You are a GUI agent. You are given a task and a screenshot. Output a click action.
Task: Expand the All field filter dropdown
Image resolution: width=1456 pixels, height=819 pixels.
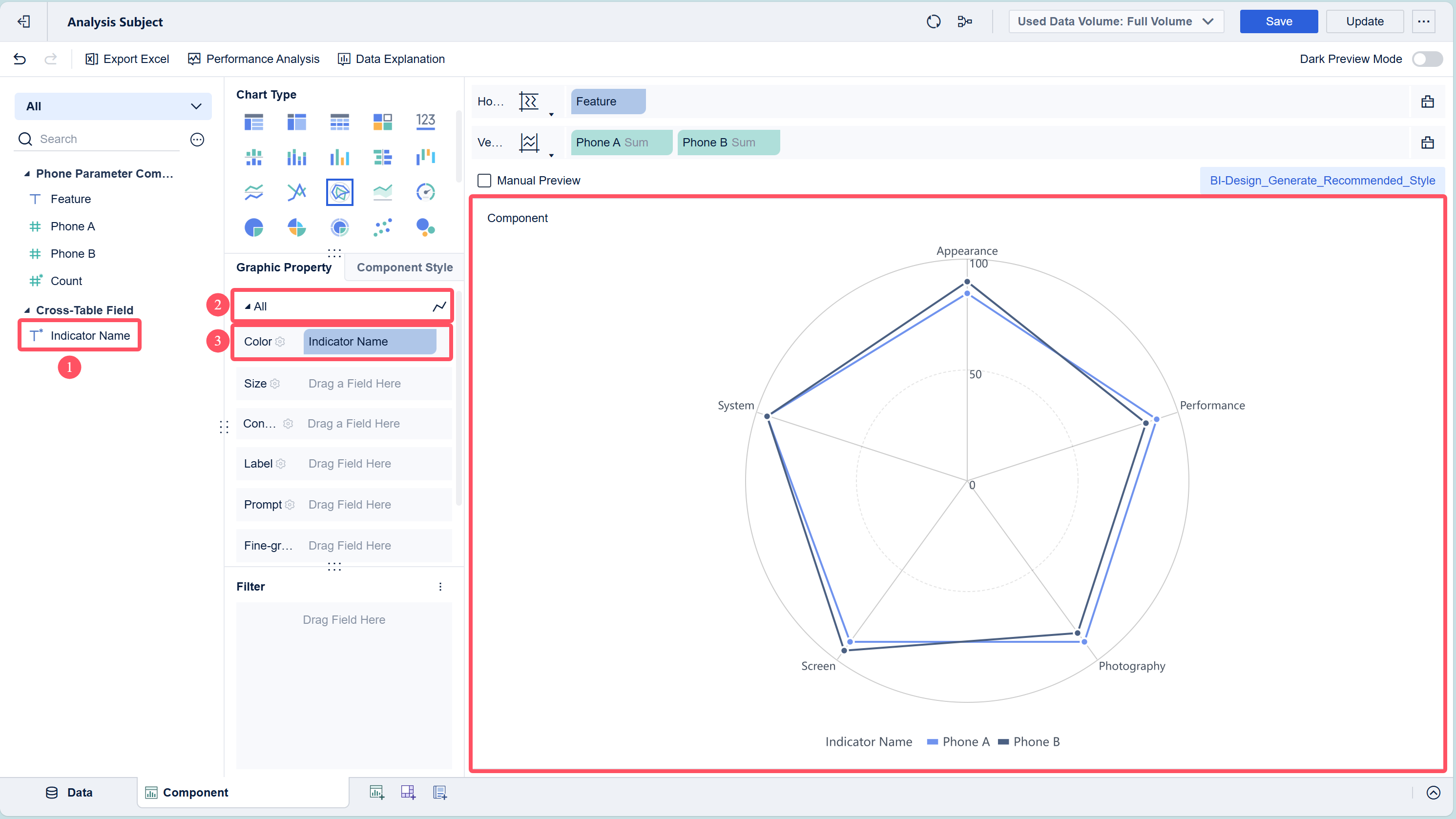pyautogui.click(x=113, y=106)
